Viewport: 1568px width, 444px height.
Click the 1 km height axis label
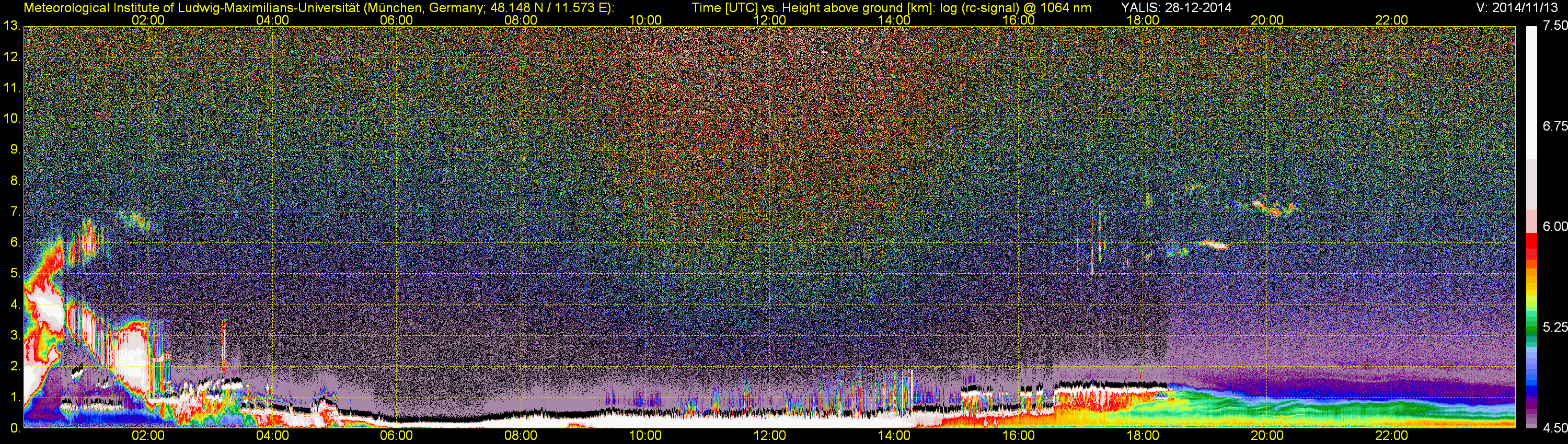[x=15, y=398]
